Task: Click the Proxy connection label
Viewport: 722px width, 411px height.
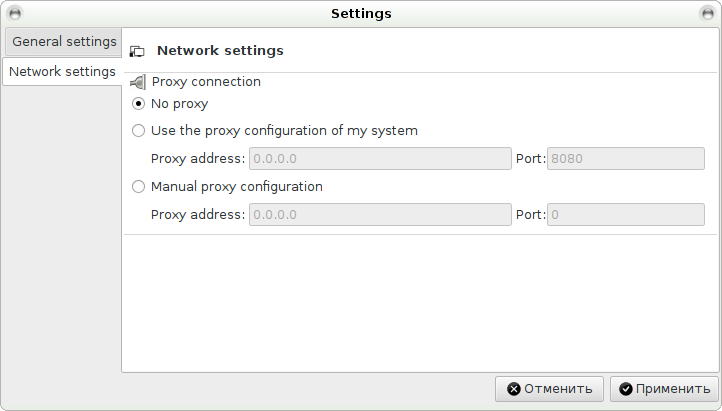Action: point(206,82)
